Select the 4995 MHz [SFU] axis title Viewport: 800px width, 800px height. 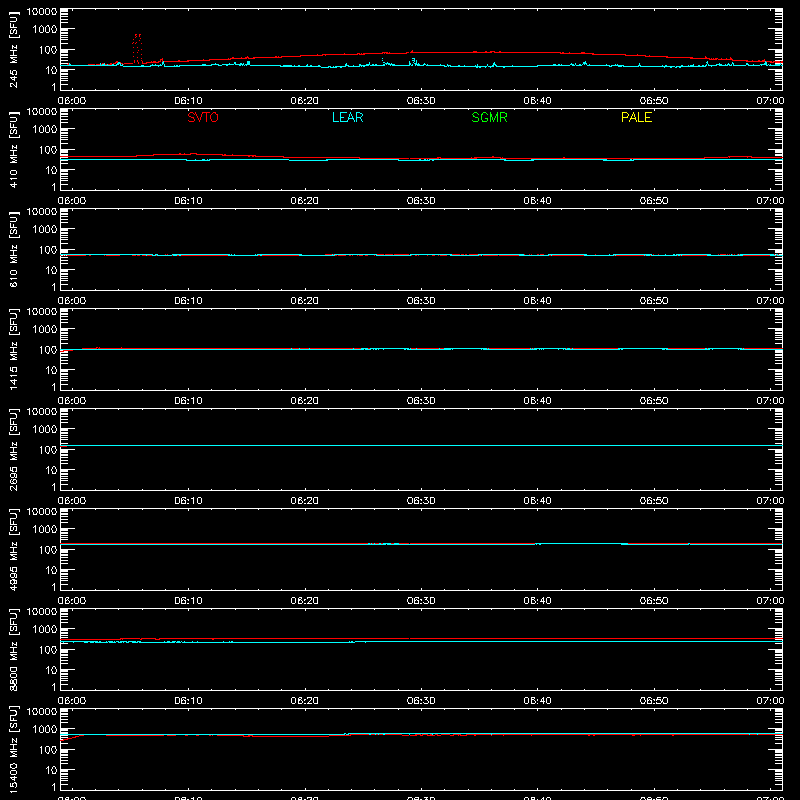coord(13,549)
